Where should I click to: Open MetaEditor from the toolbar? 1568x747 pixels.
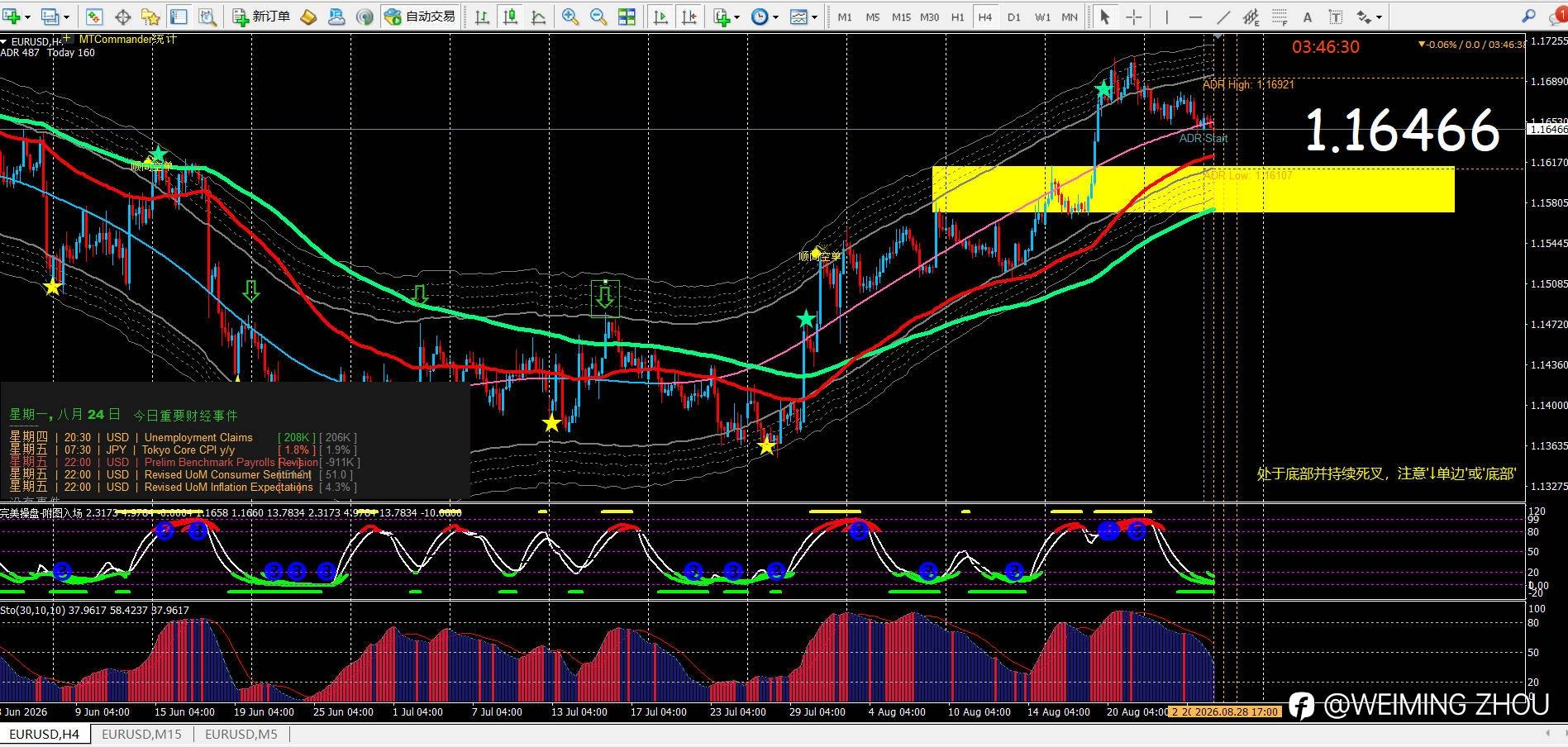pyautogui.click(x=308, y=17)
